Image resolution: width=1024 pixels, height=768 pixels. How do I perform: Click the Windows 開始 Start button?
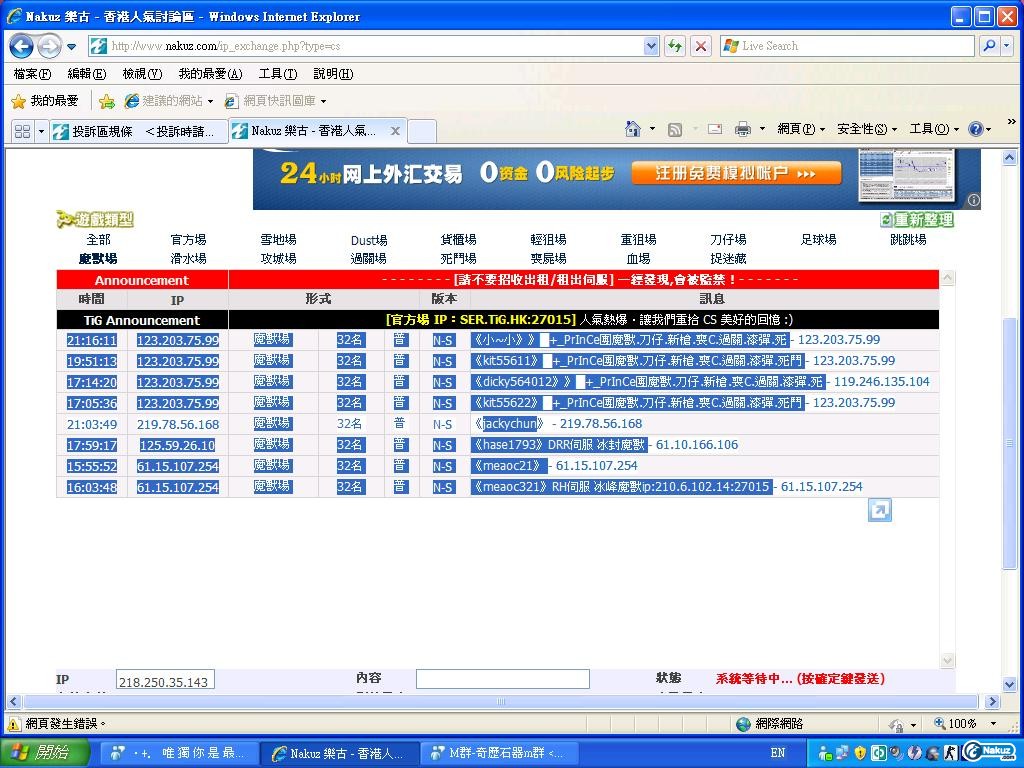tap(45, 752)
